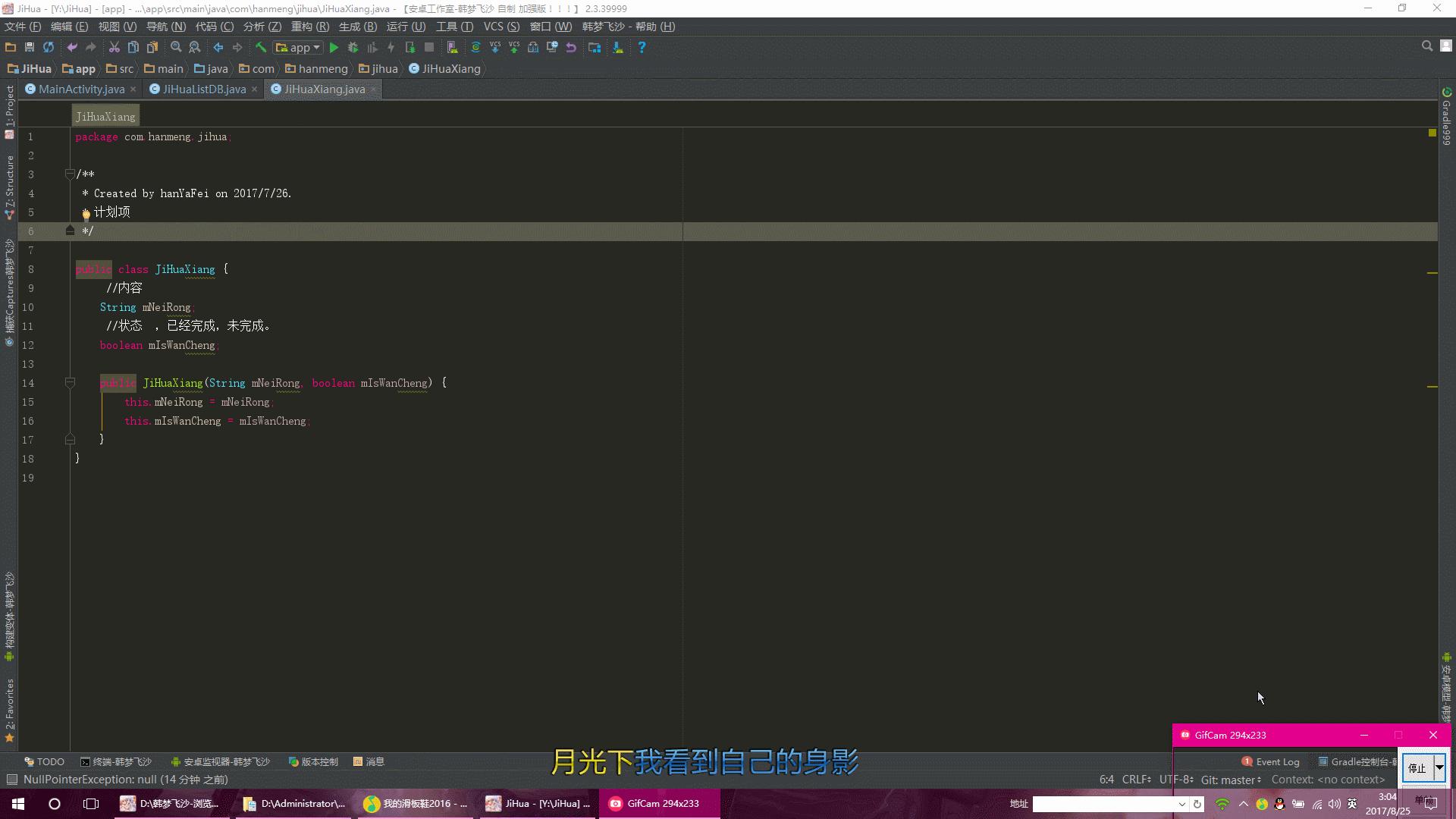Click UTF-8 encoding indicator in status bar

coord(1176,779)
